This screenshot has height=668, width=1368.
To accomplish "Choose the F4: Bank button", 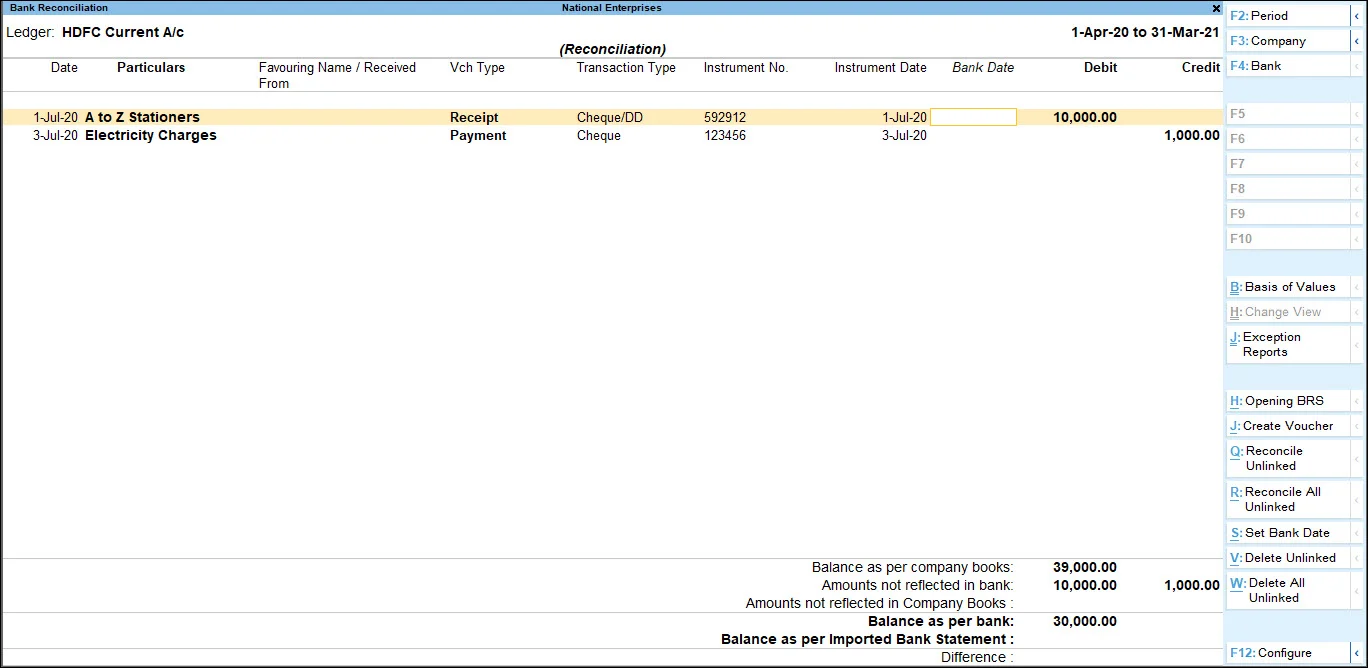I will [1288, 66].
